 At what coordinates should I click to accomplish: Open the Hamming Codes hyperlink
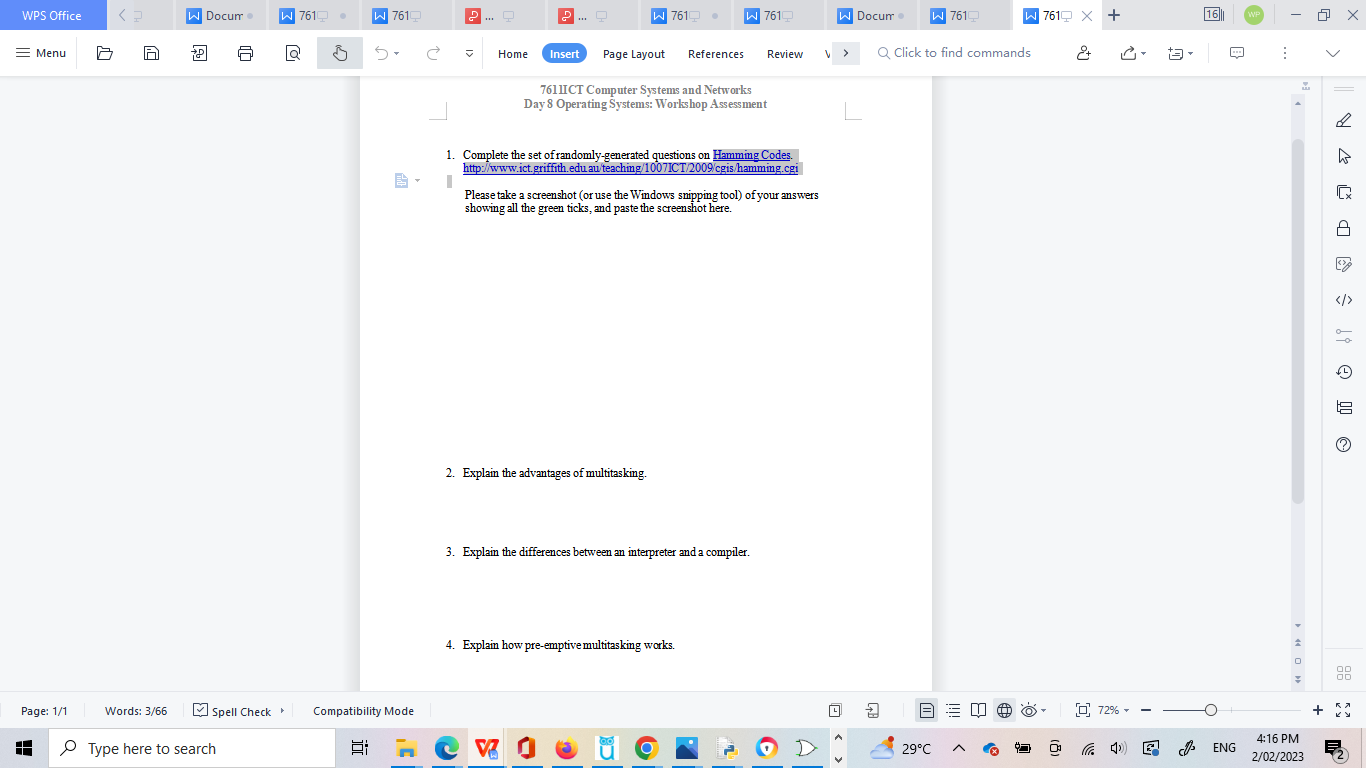(751, 155)
